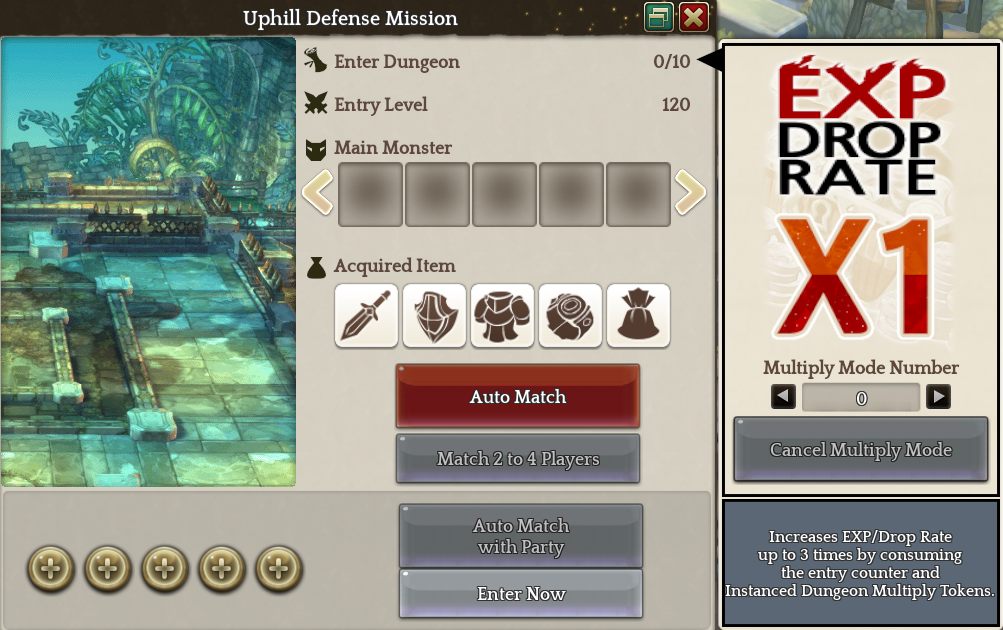Click the Enter Now button
The image size is (1003, 630).
[521, 594]
